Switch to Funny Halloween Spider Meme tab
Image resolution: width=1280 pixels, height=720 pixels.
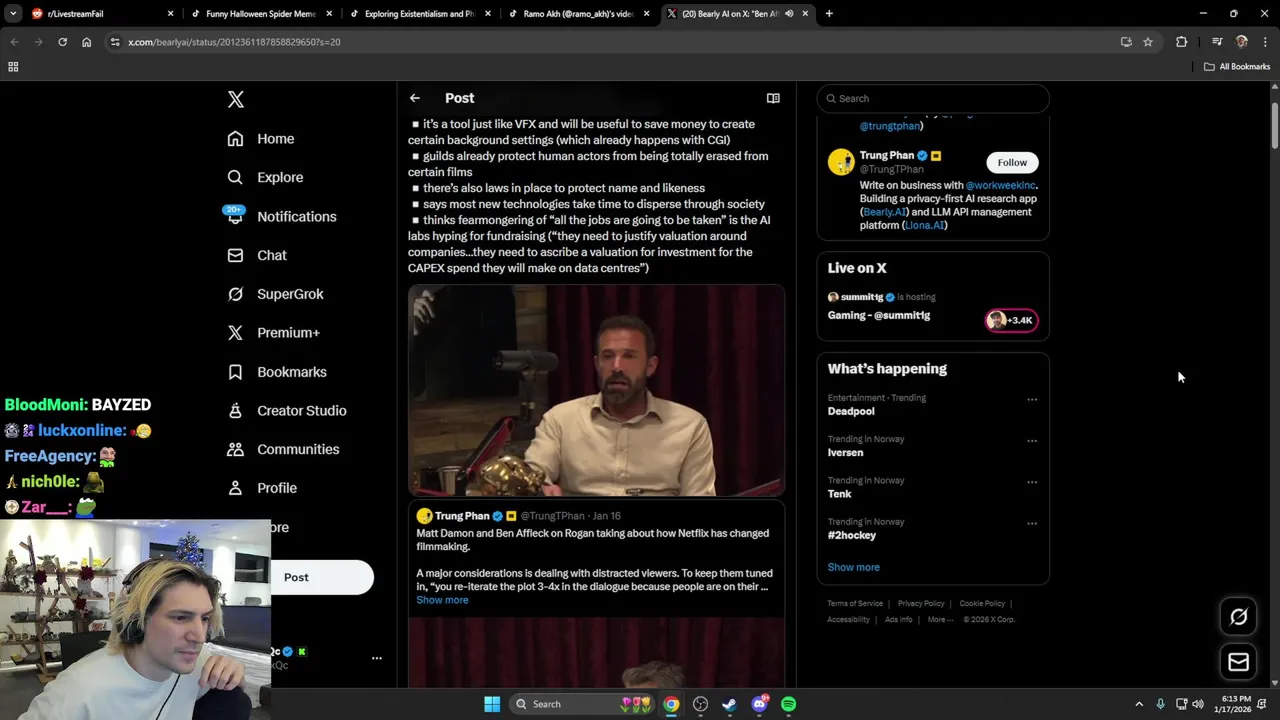coord(263,14)
